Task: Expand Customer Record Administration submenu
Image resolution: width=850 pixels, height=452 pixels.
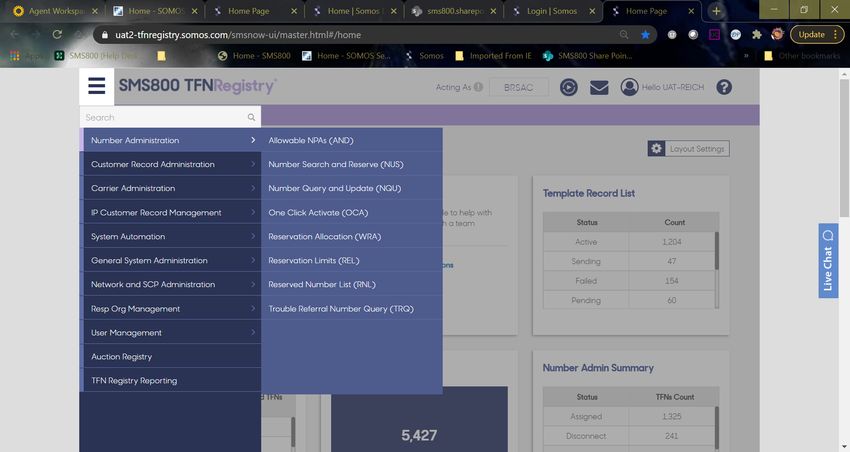Action: click(170, 164)
